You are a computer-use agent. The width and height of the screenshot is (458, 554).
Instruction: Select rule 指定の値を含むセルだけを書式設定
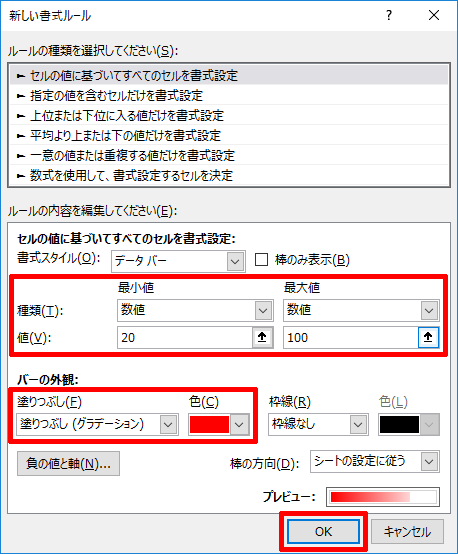[229, 95]
